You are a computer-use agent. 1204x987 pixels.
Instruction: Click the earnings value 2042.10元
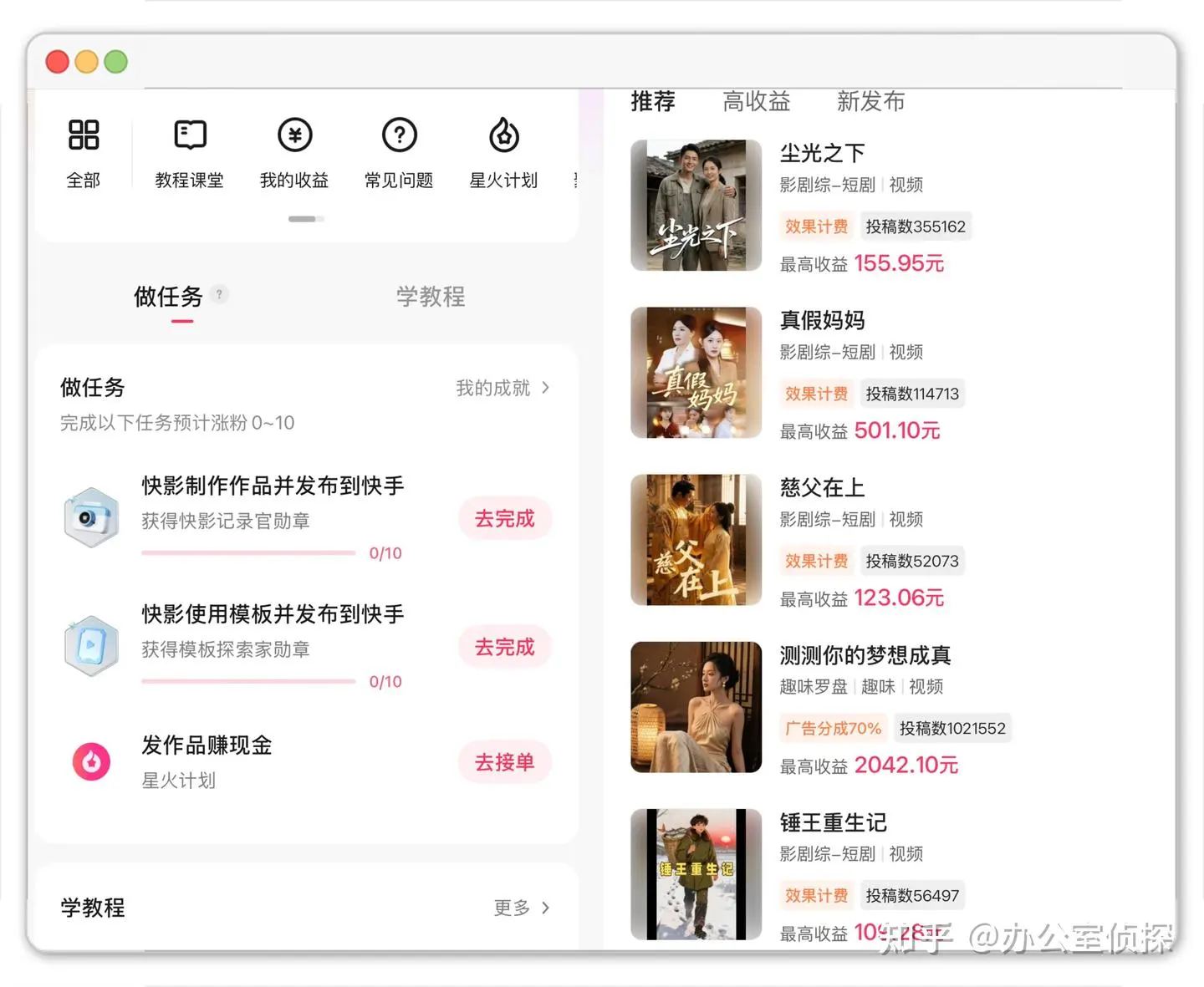tap(906, 765)
